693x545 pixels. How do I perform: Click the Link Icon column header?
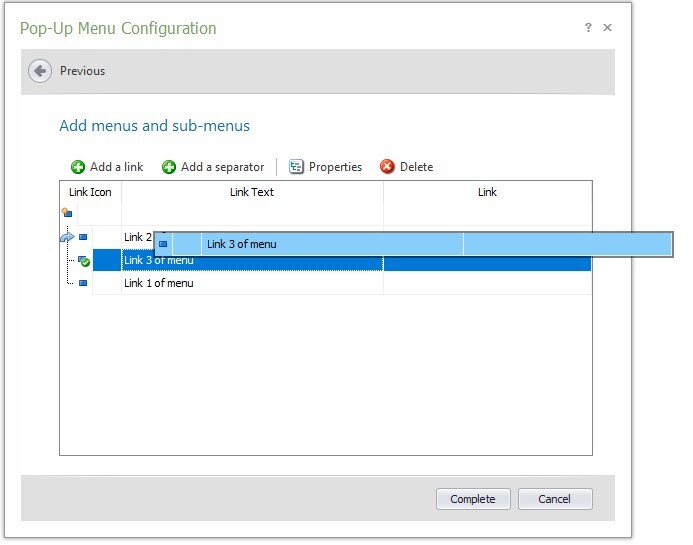(x=90, y=192)
